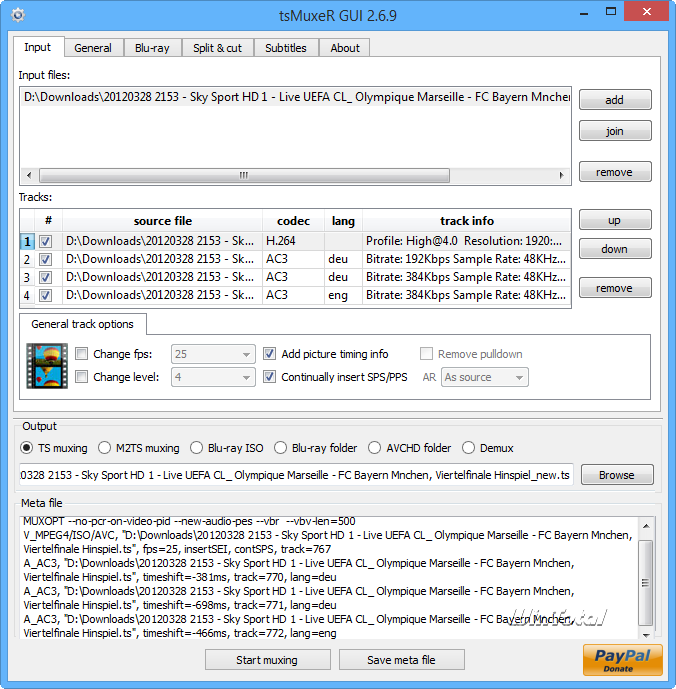Image resolution: width=676 pixels, height=689 pixels.
Task: Click the tsMuxeR gear icon in title bar
Action: (18, 15)
